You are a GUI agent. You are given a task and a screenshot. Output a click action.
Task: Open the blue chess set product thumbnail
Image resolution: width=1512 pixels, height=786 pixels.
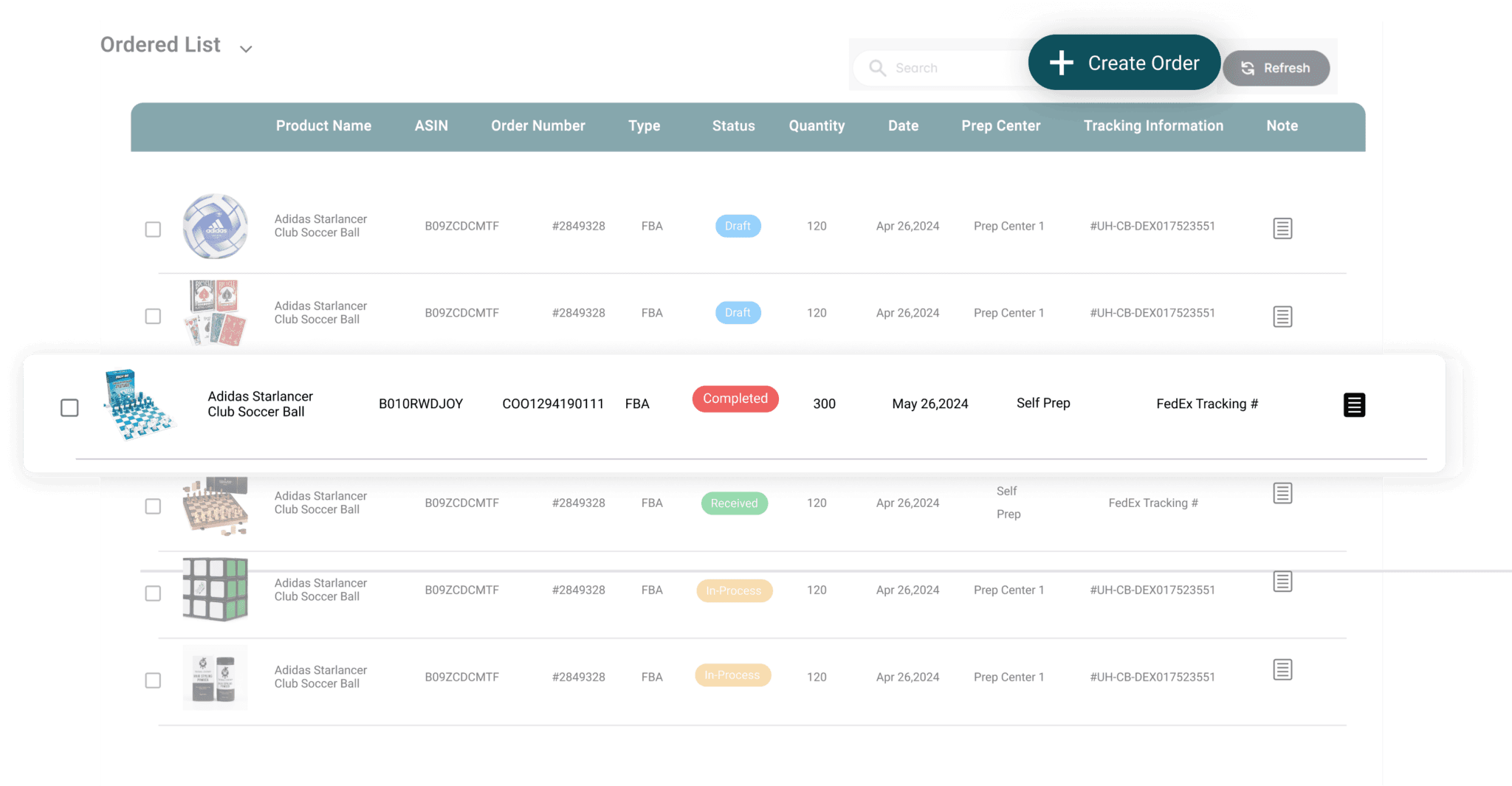pyautogui.click(x=139, y=404)
